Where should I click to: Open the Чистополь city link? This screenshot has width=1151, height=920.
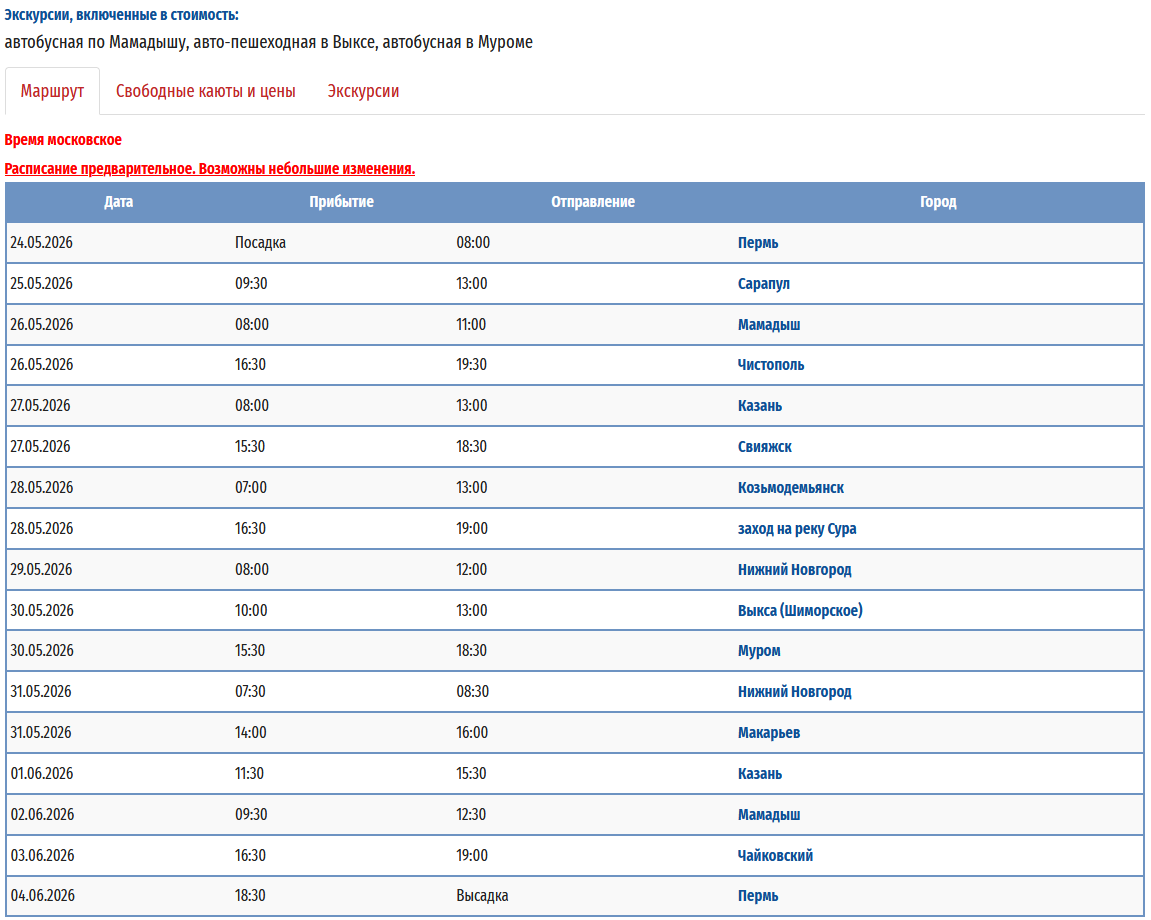coord(771,365)
